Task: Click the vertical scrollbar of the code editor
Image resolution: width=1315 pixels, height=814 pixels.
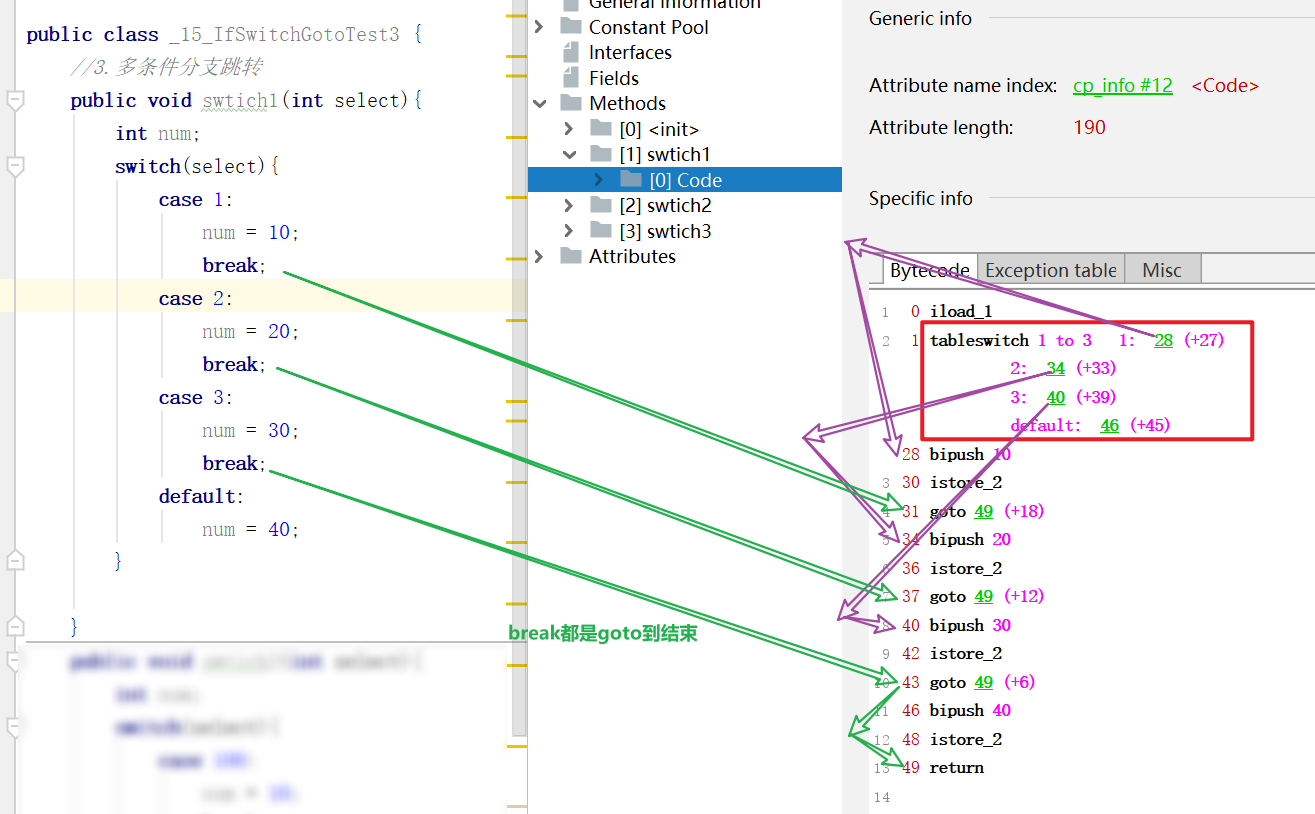Action: 519,370
